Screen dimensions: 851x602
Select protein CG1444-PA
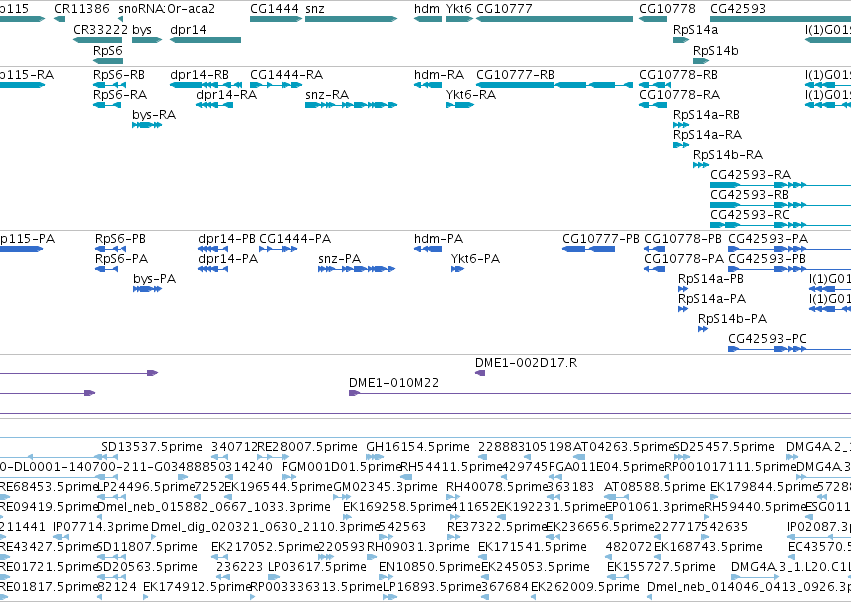coord(278,249)
